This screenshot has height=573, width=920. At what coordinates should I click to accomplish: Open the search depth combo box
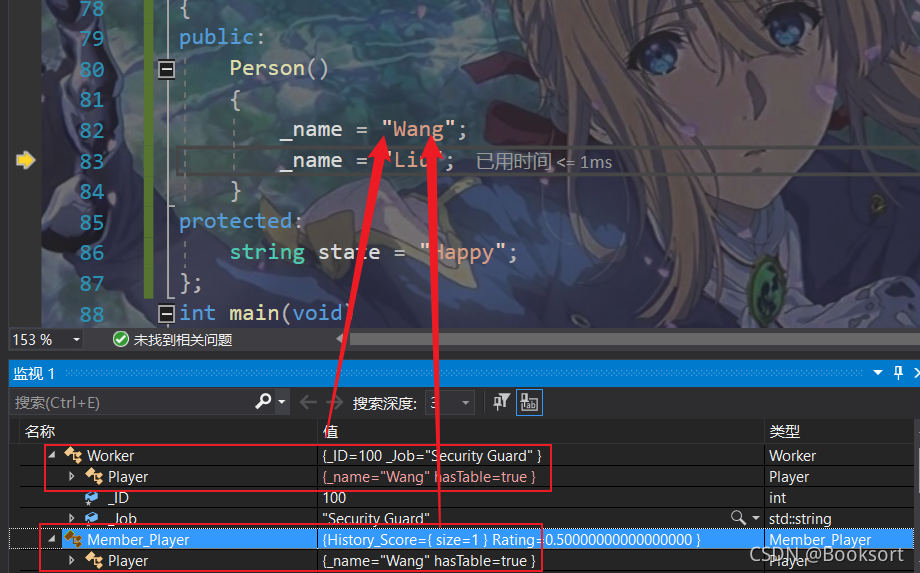coord(449,403)
